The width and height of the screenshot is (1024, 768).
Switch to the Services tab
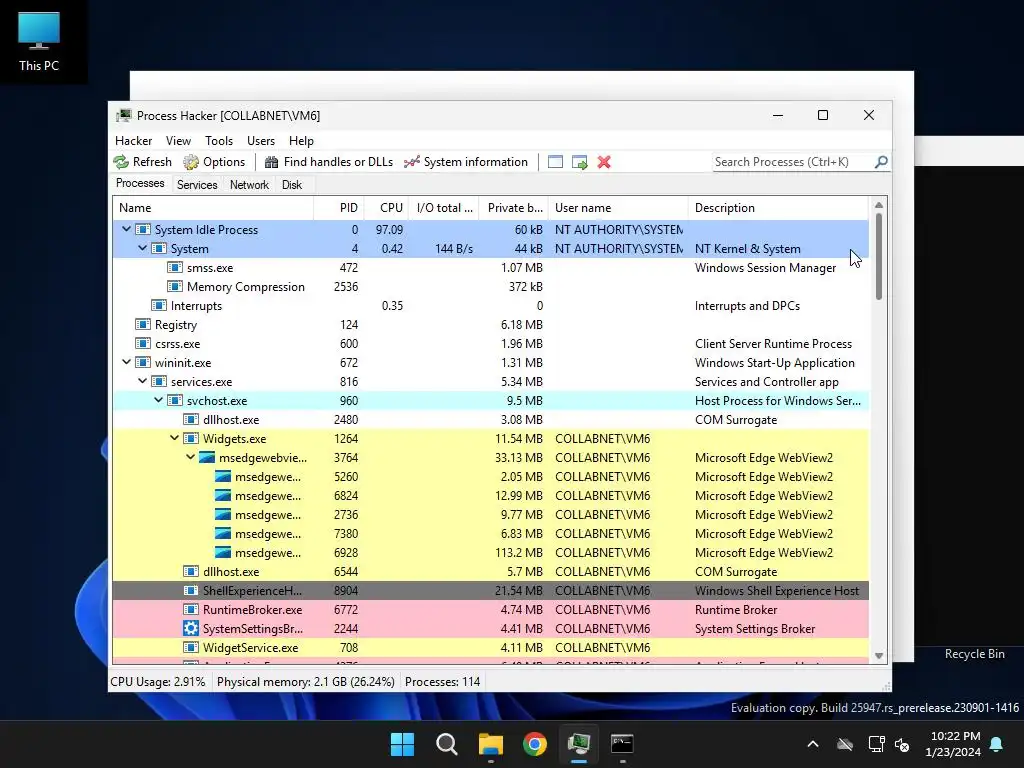(197, 185)
